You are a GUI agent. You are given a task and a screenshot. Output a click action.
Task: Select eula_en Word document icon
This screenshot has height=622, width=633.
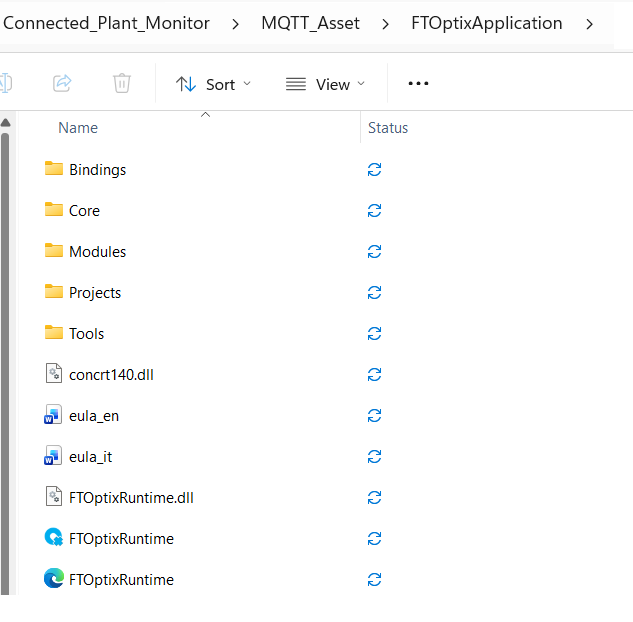[x=53, y=415]
